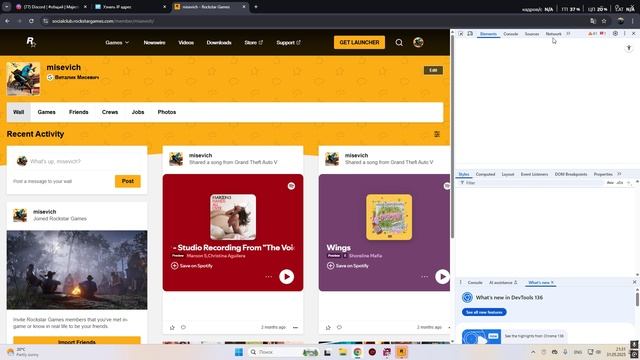This screenshot has height=360, width=640.
Task: Open Chrome from the taskbar
Action: (x=357, y=352)
